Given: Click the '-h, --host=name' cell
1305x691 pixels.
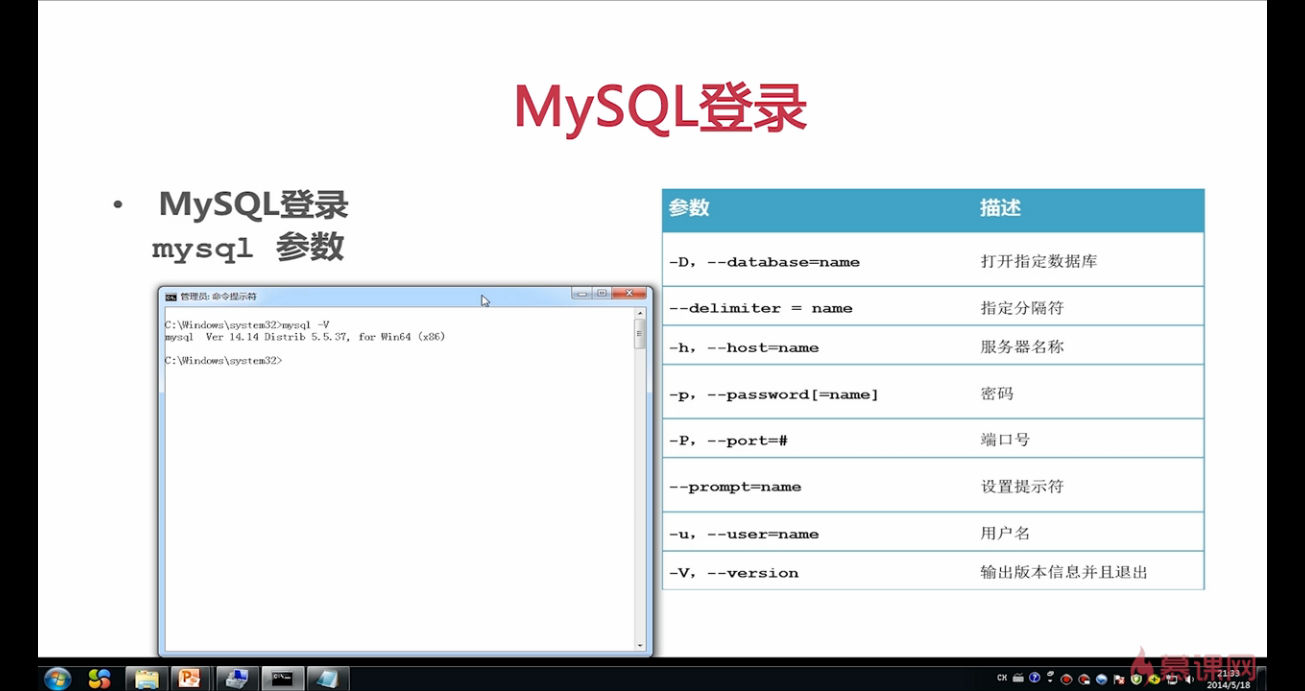Looking at the screenshot, I should [743, 348].
